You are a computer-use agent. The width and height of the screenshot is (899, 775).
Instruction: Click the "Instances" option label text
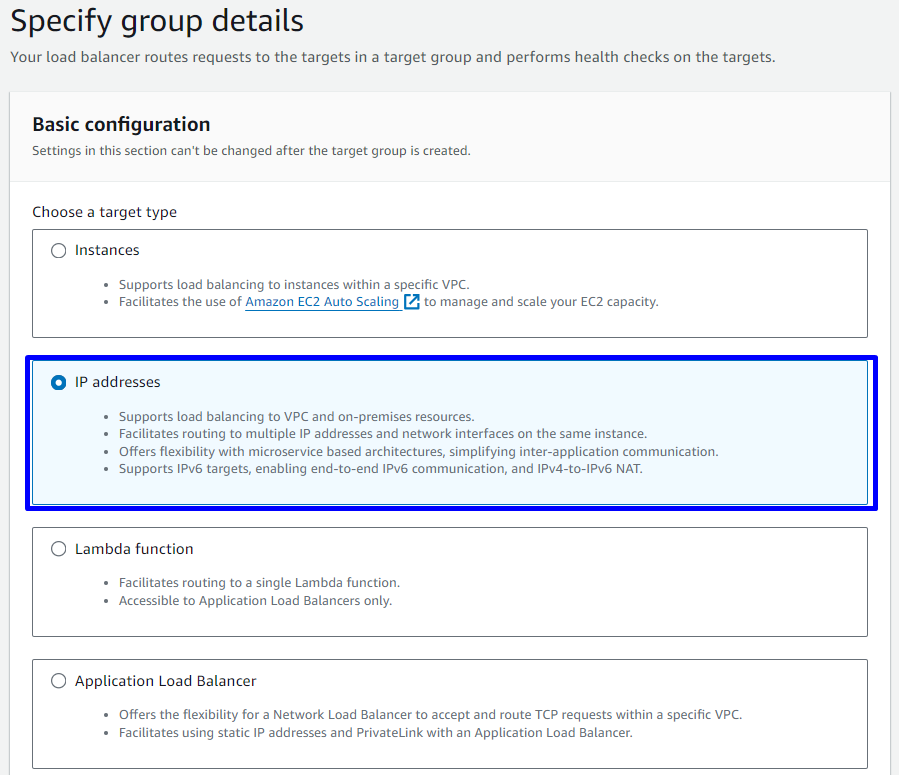(107, 250)
